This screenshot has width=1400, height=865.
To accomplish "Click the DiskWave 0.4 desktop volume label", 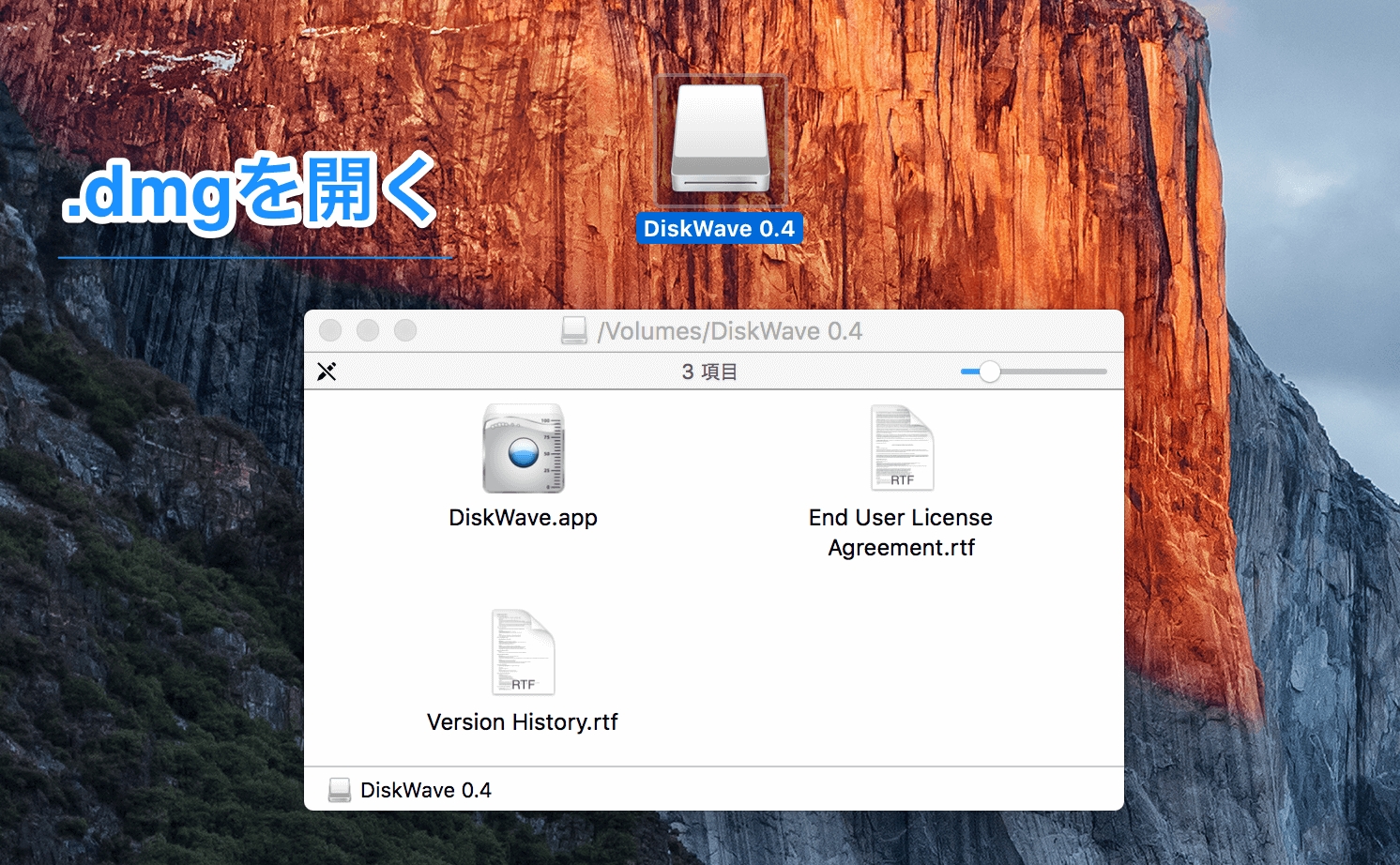I will (x=719, y=229).
